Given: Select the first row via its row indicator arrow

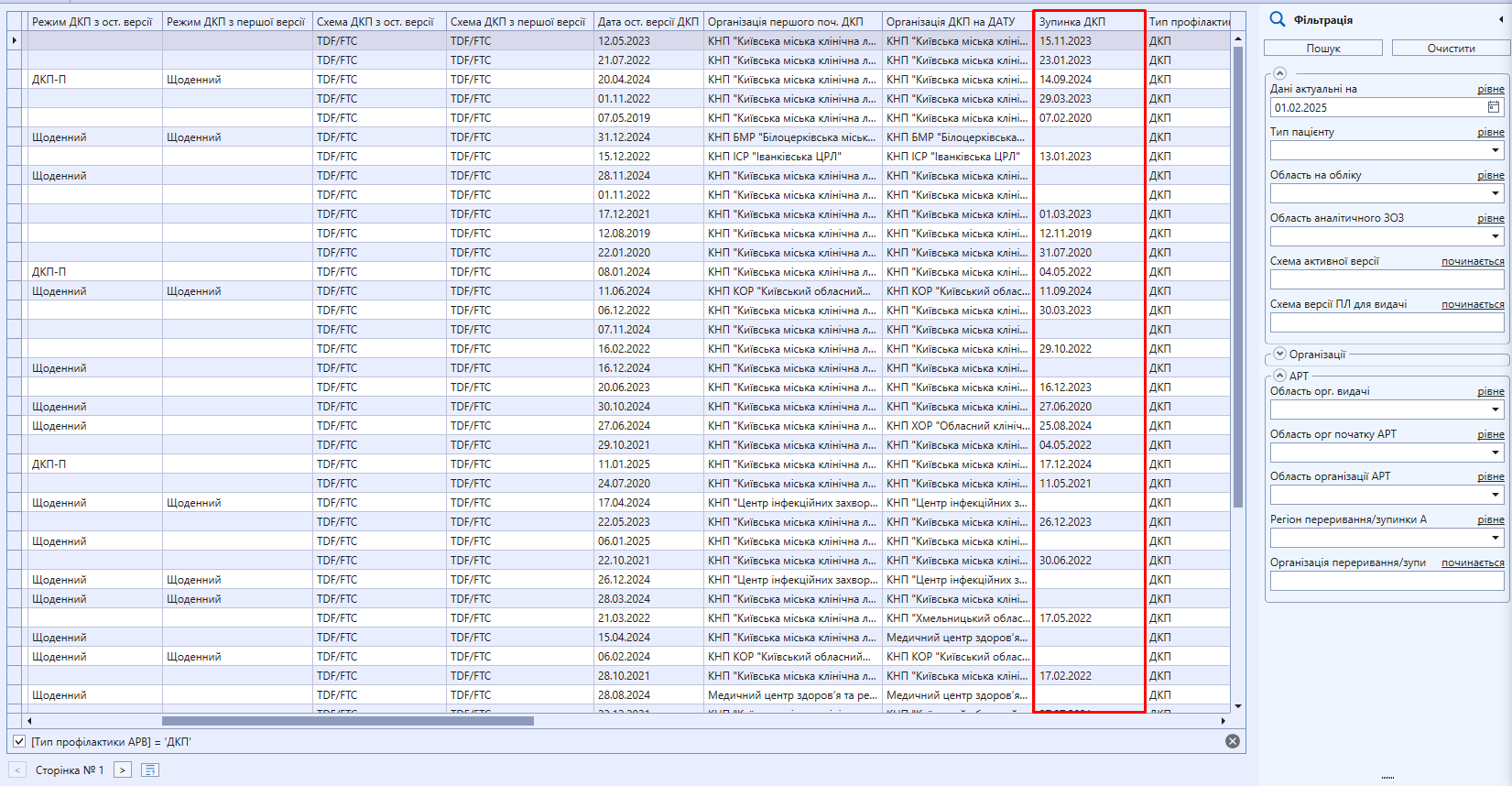Looking at the screenshot, I should (x=14, y=40).
